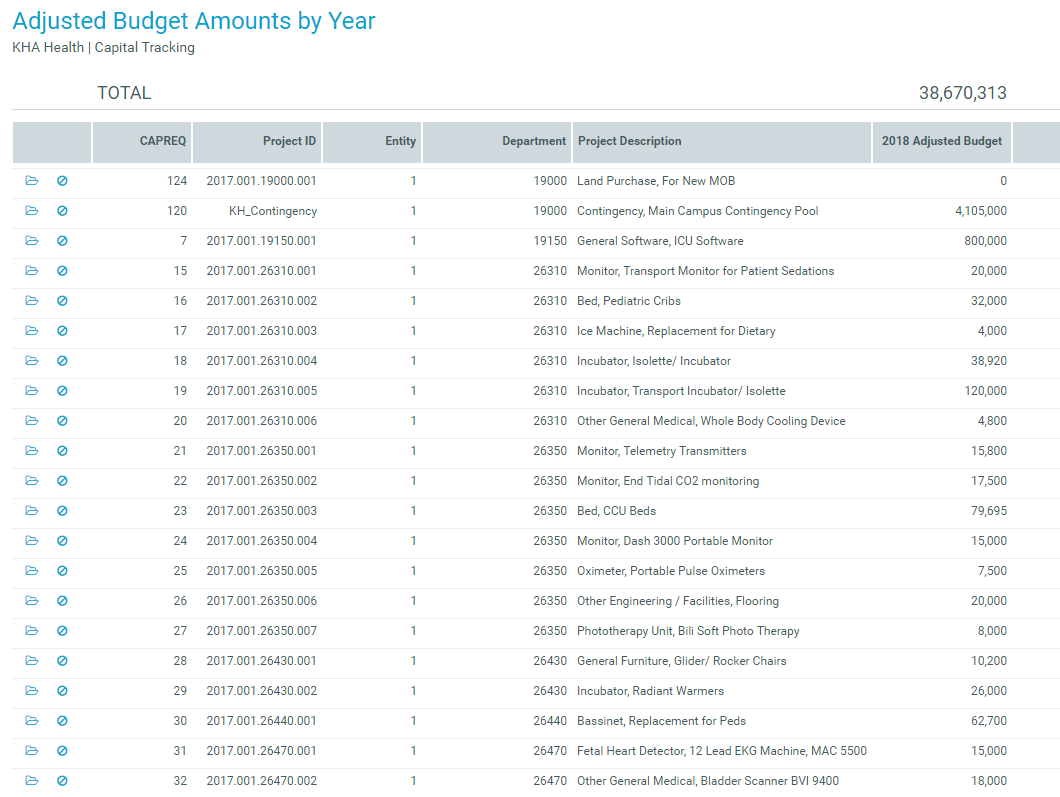1060x797 pixels.
Task: Open folder icon for CAPREQ 19 row
Action: [32, 391]
